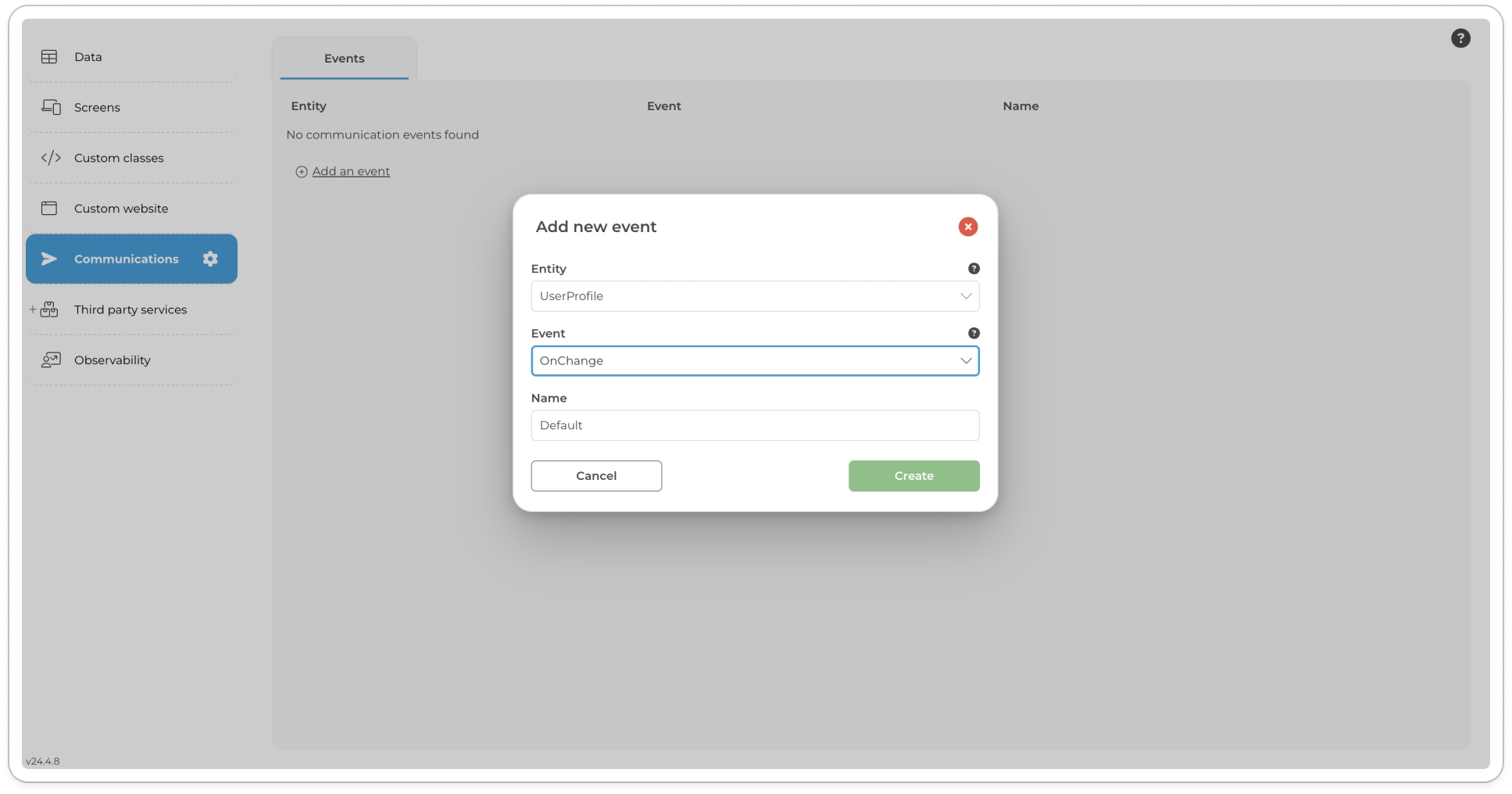Screen dimensions: 1512x794
Task: Switch to the Events tab
Action: pyautogui.click(x=344, y=59)
